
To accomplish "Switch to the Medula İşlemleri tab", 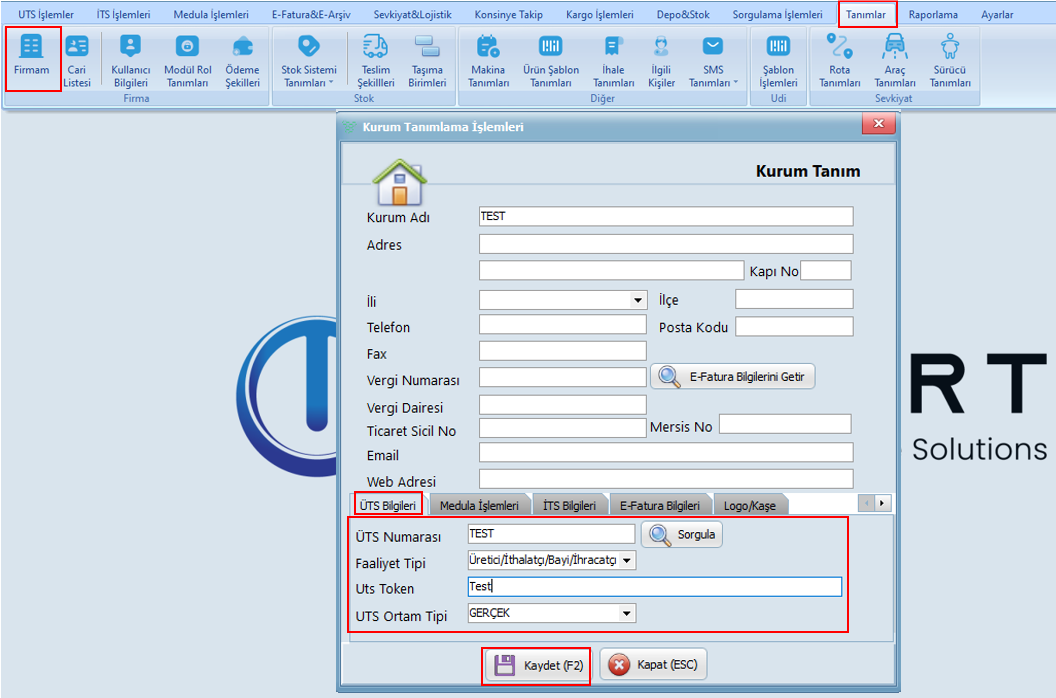I will coord(480,506).
